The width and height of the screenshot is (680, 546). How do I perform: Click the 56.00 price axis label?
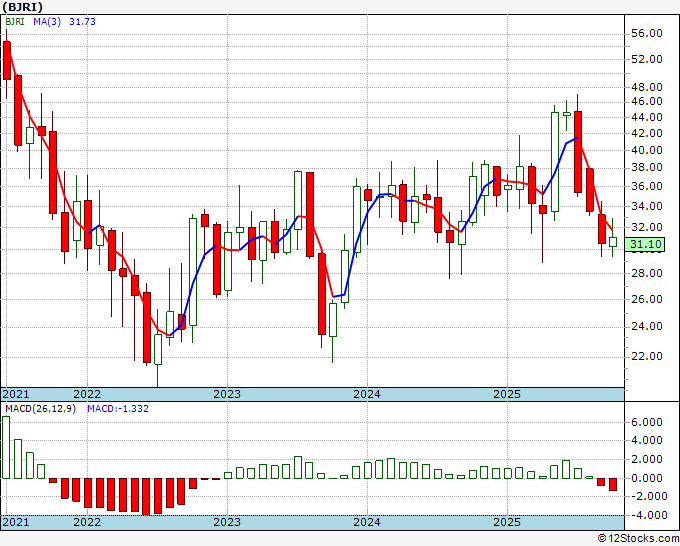[648, 33]
